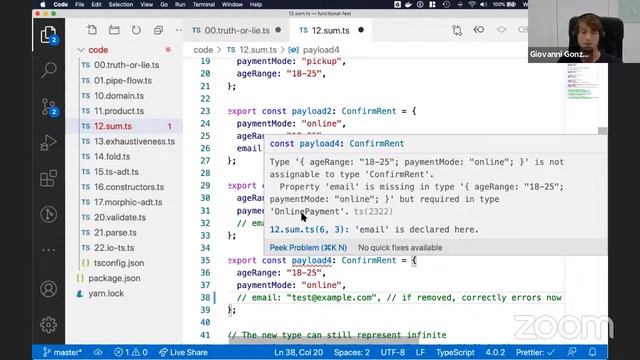
Task: Open the Extensions view
Action: point(49,178)
